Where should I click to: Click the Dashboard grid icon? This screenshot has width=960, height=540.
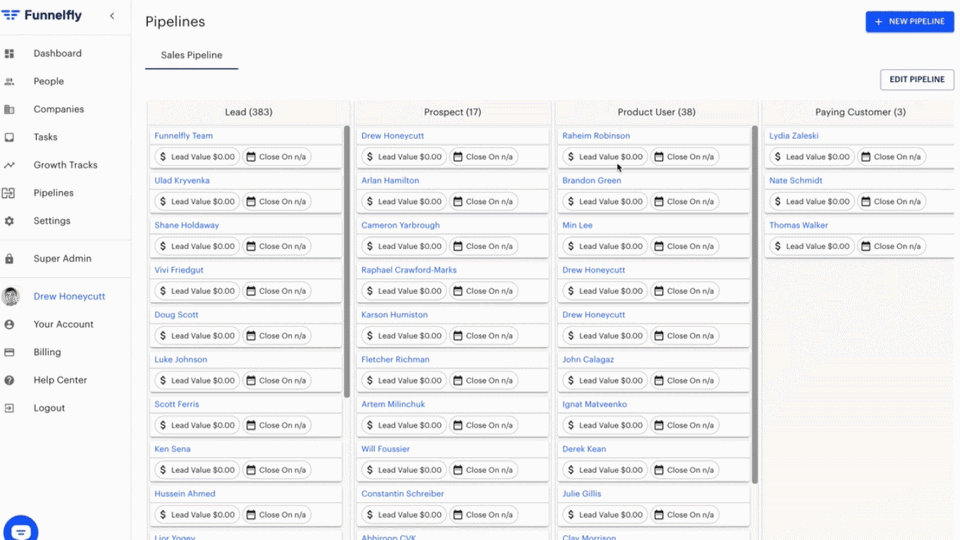[9, 54]
